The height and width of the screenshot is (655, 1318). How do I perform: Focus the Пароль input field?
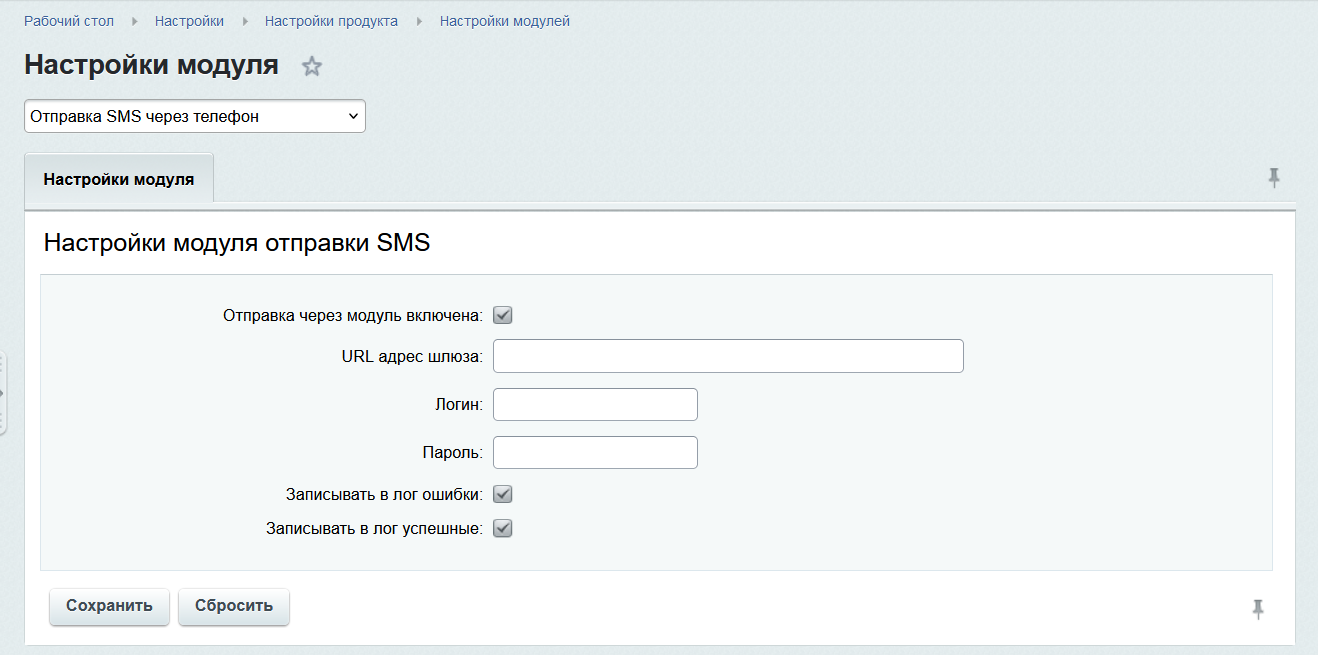[596, 452]
